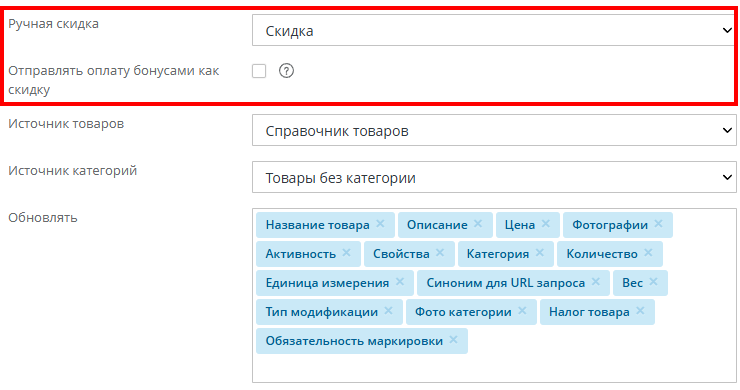Remove the "Описание" tag
740x390 pixels.
pos(478,224)
